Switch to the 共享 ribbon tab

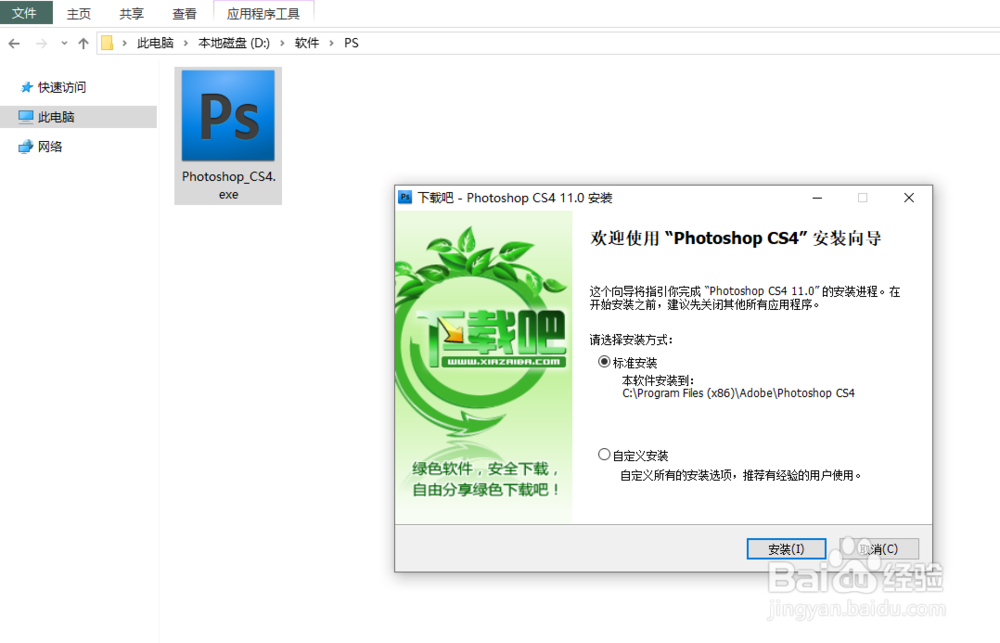tap(131, 13)
